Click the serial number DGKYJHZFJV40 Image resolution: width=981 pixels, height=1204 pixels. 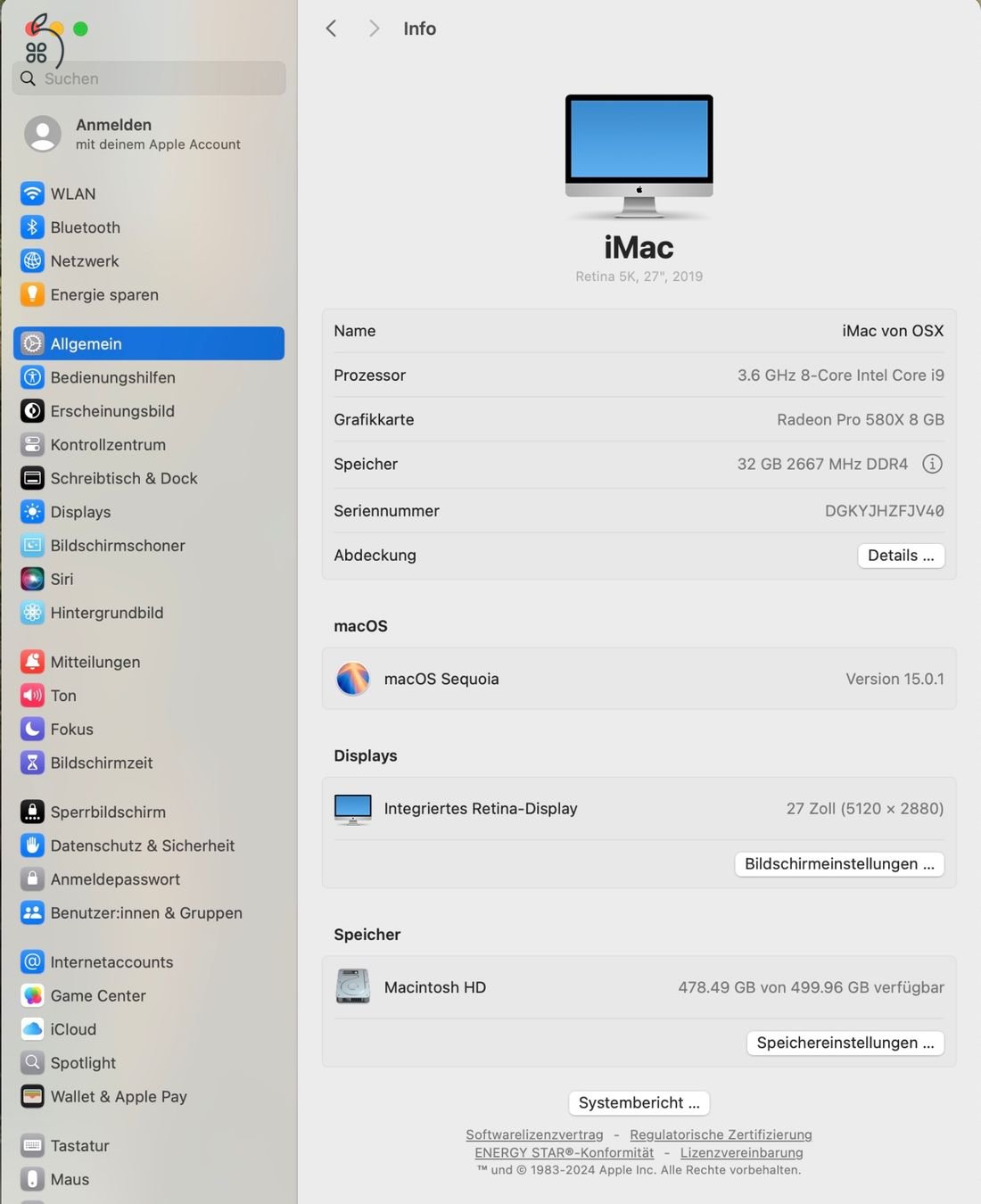(884, 511)
